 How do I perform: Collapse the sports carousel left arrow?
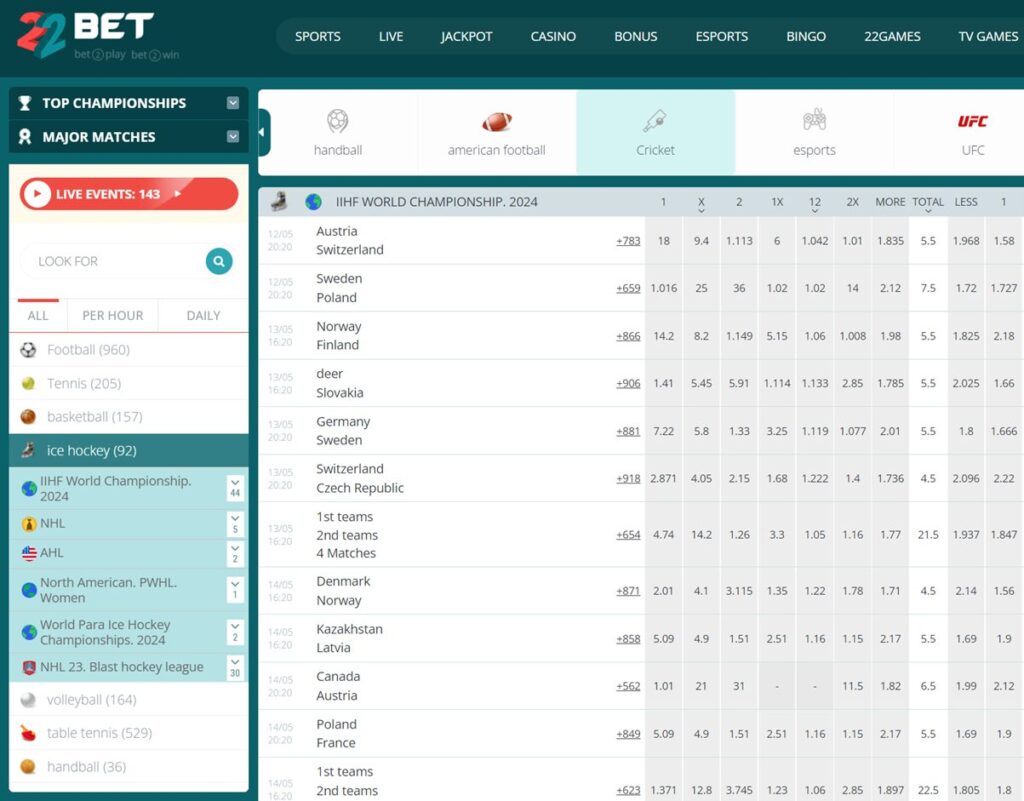pos(263,133)
